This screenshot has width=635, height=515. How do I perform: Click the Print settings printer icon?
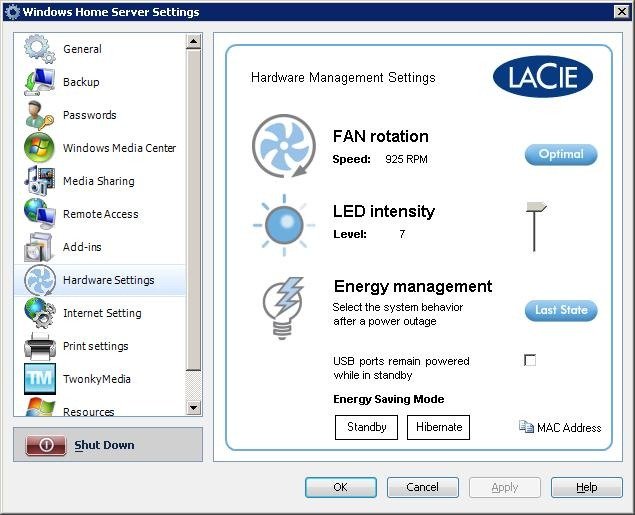click(39, 346)
